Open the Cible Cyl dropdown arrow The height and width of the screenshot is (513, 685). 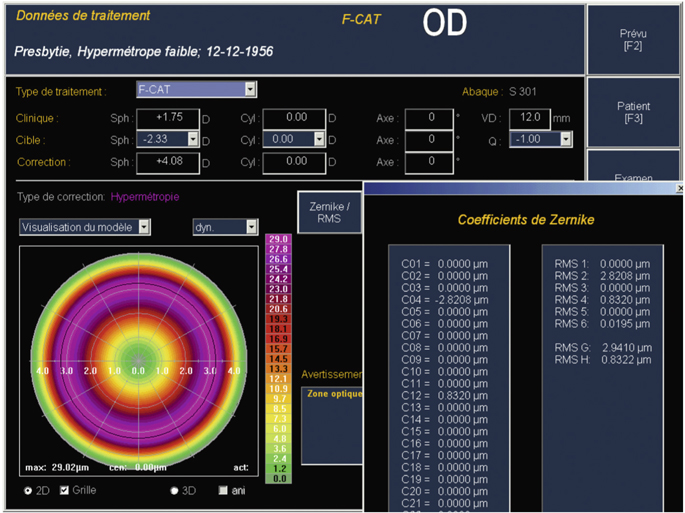320,139
